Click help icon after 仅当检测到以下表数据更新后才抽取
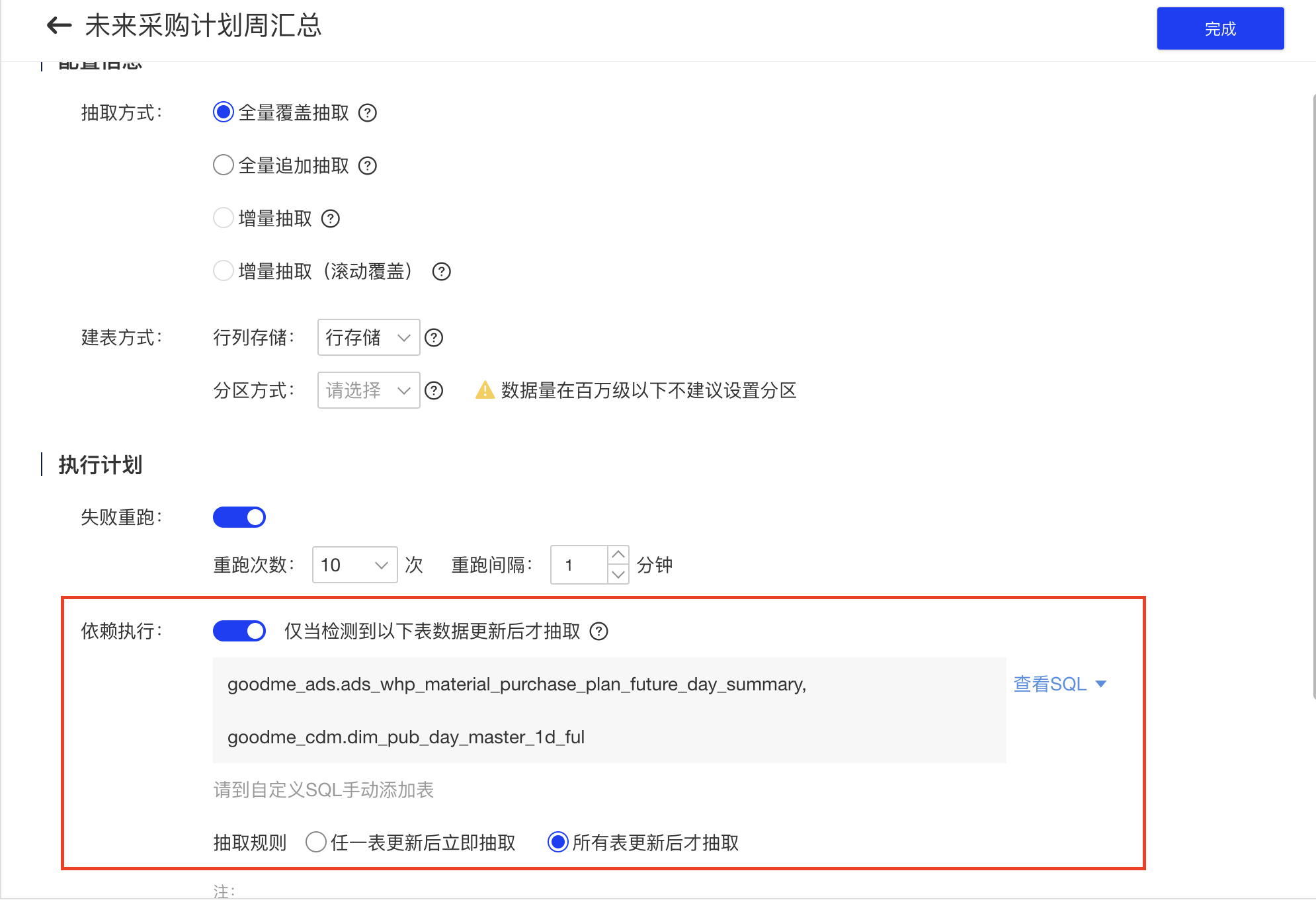Screen dimensions: 1316x902 pos(599,632)
